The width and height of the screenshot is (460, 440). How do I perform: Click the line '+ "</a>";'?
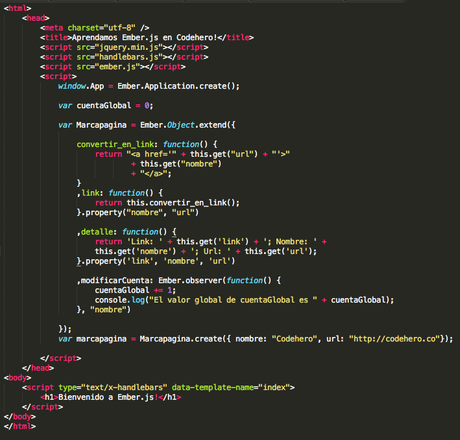click(151, 174)
